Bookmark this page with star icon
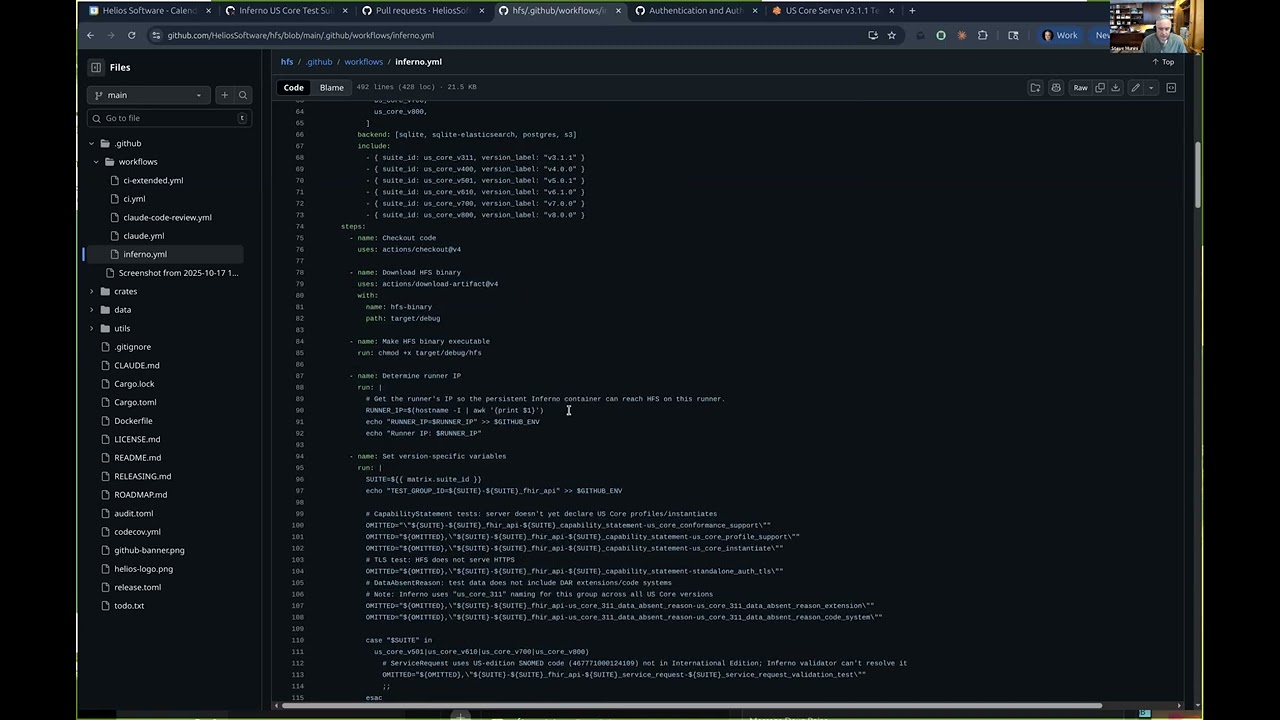 pos(892,35)
